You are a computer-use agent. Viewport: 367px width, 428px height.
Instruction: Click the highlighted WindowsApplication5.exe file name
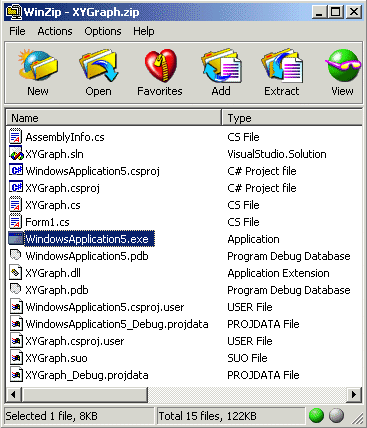point(89,239)
